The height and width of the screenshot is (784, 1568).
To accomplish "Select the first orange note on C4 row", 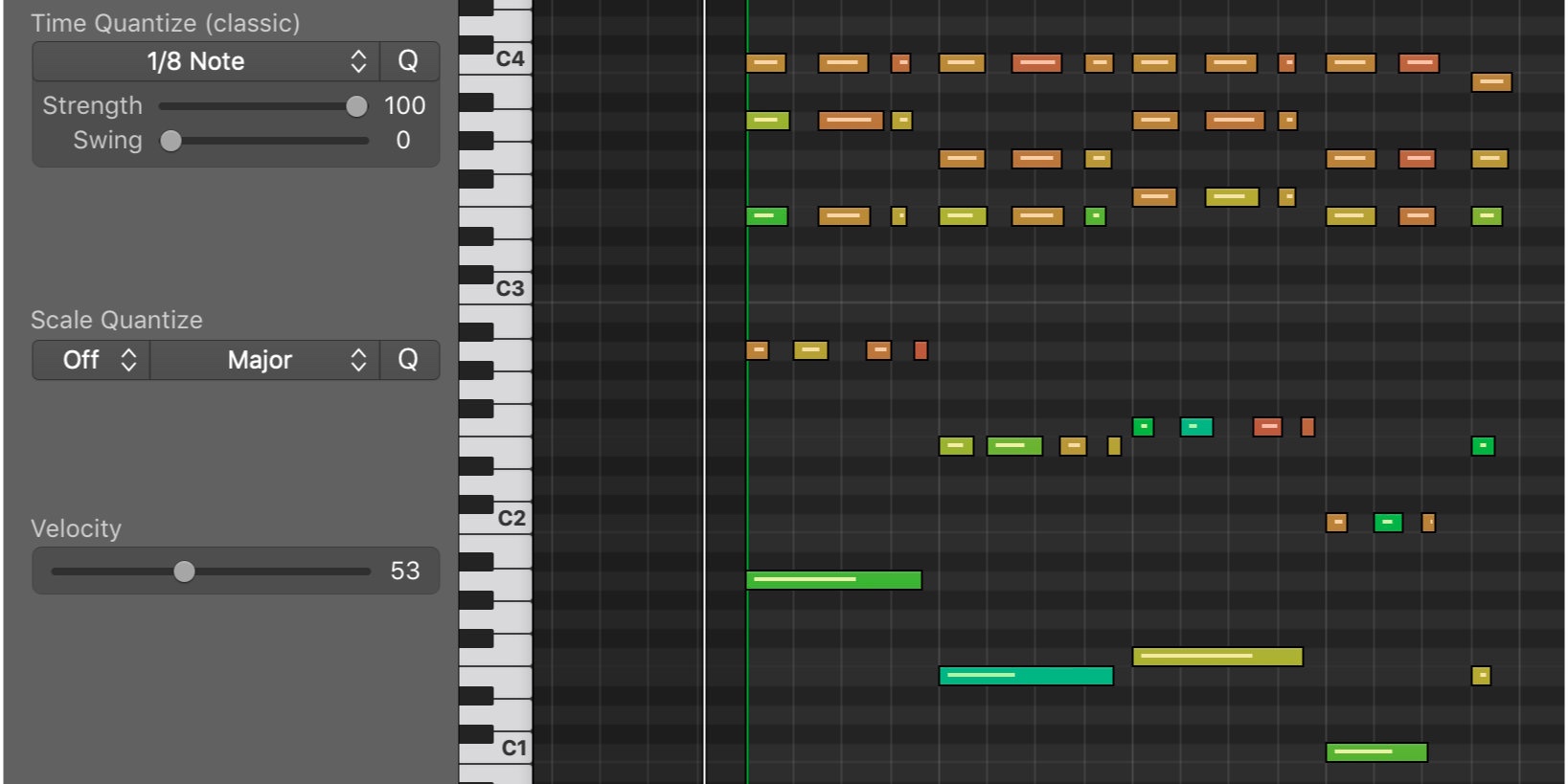I will tap(765, 63).
